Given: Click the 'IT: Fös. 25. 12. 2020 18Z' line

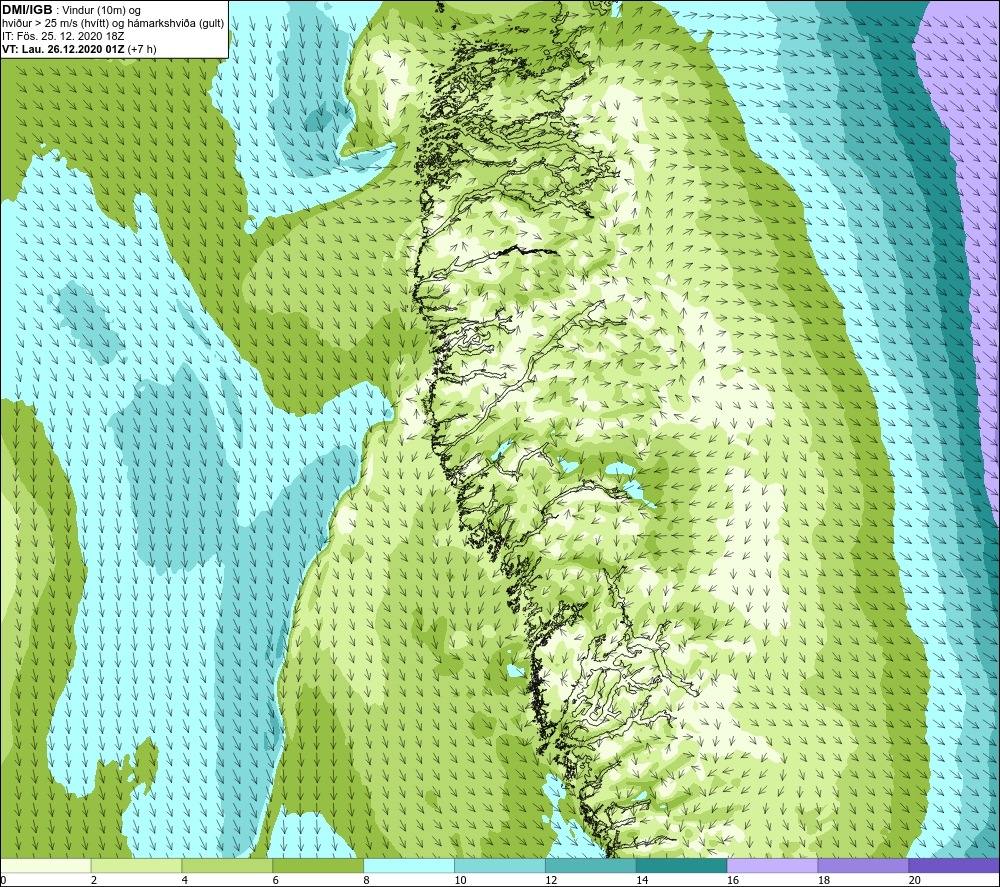Looking at the screenshot, I should click(x=63, y=36).
